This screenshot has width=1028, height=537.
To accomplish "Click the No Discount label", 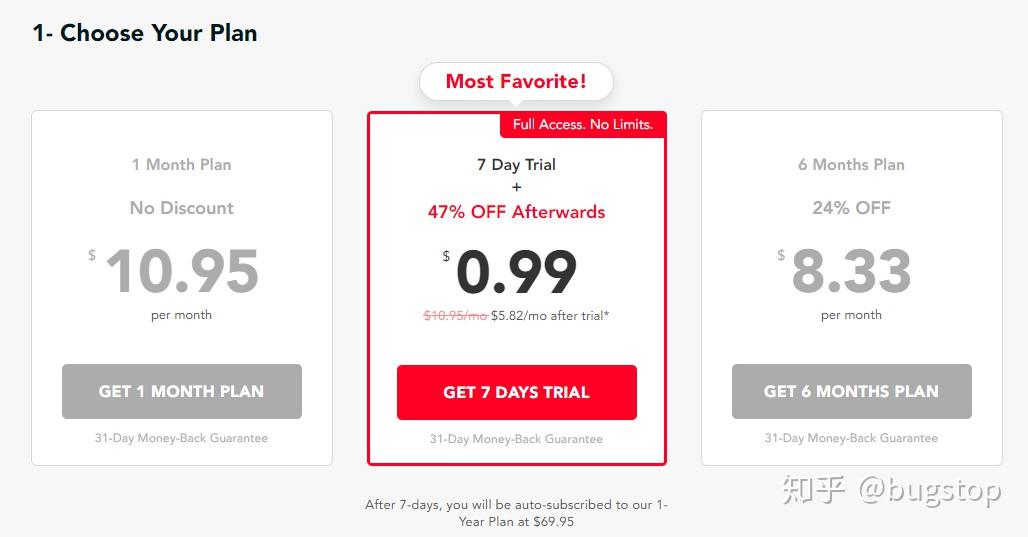I will [x=181, y=208].
